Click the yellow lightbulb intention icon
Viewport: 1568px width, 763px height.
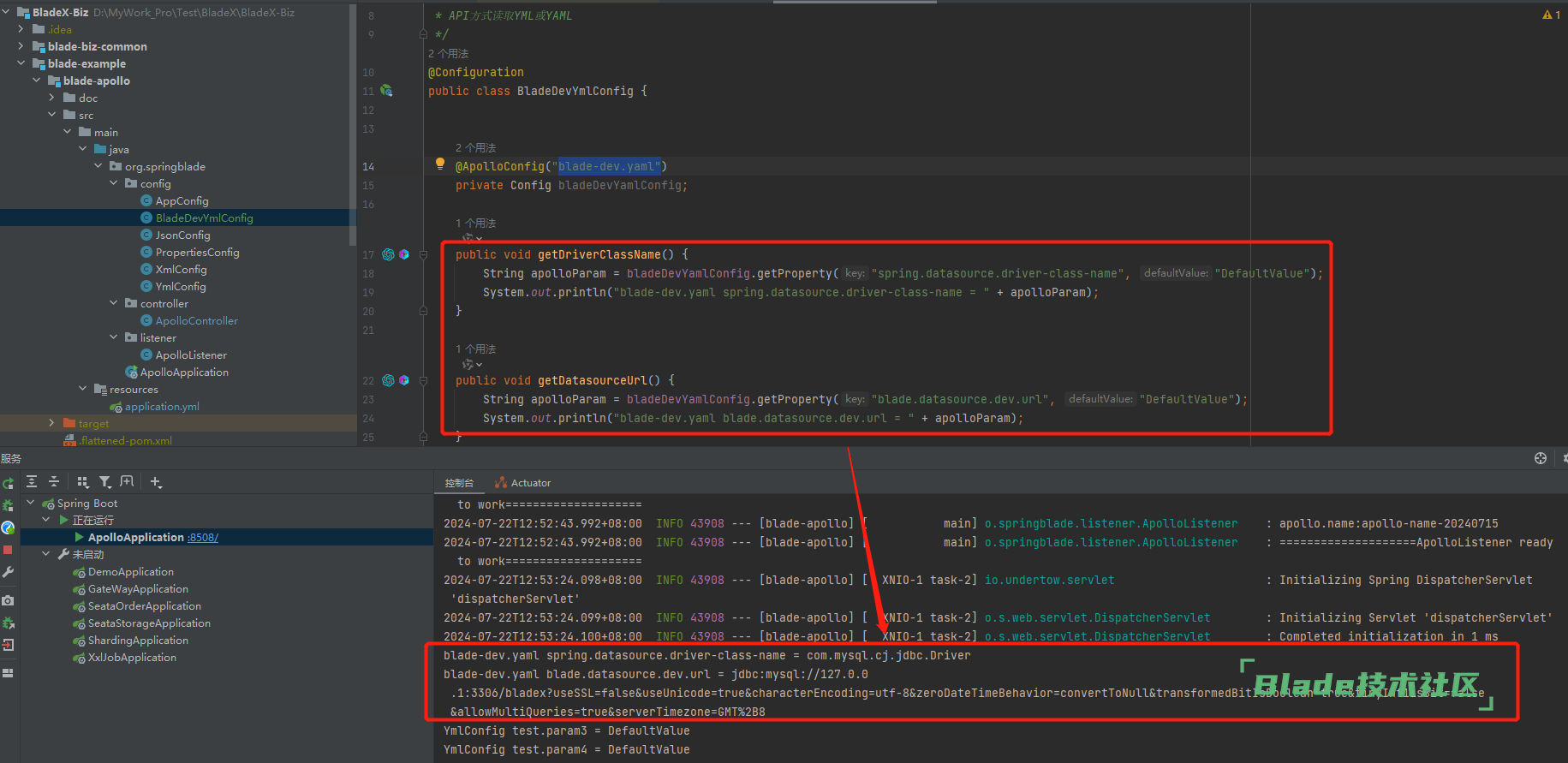click(x=440, y=164)
